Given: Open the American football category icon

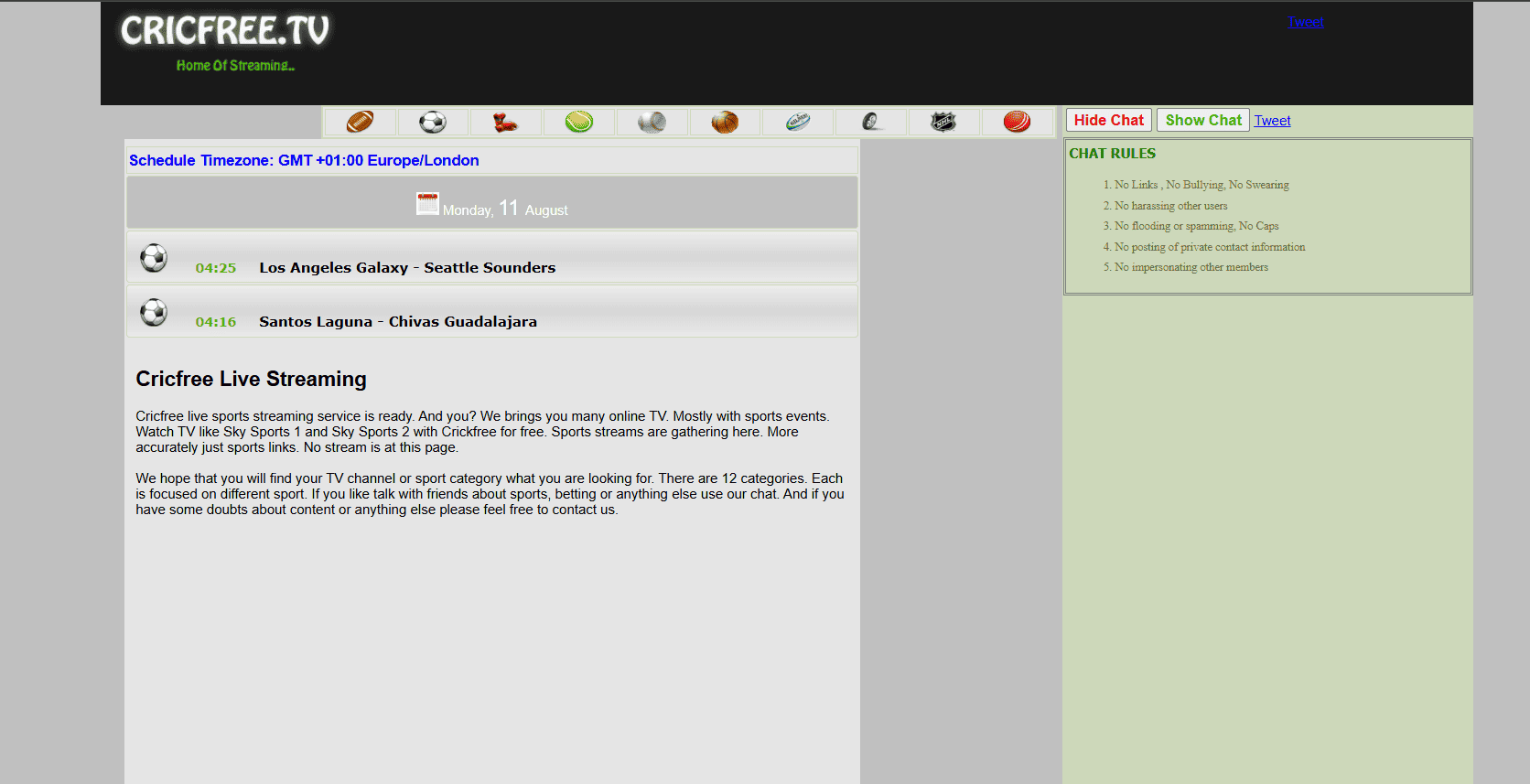Looking at the screenshot, I should [x=360, y=122].
